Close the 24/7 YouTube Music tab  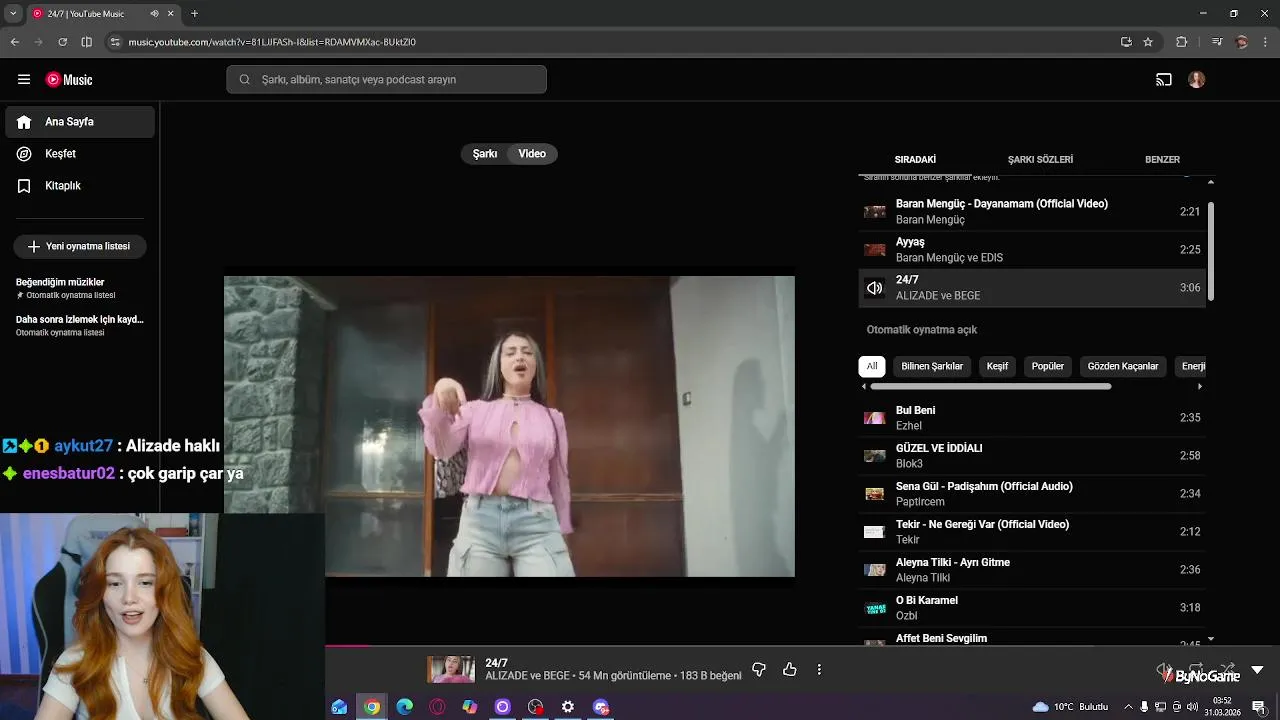click(x=171, y=14)
